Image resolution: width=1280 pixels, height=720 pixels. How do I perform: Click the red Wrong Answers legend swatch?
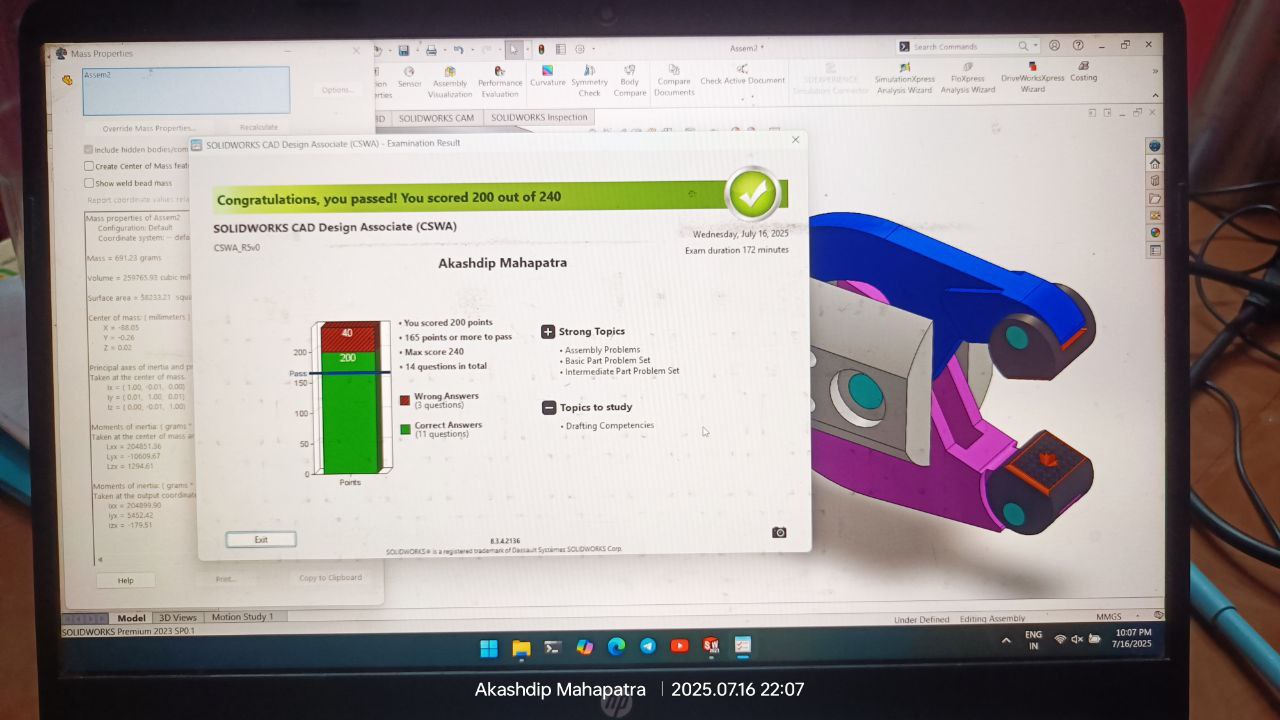coord(405,400)
